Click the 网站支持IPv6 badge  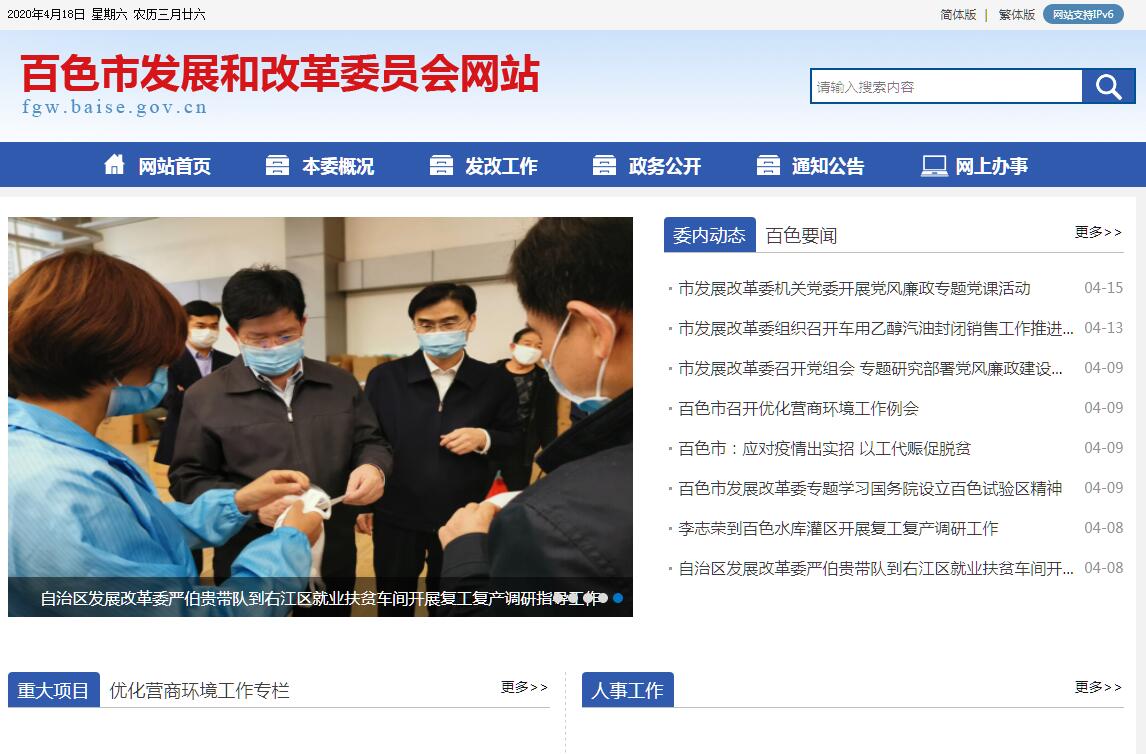tap(1083, 15)
